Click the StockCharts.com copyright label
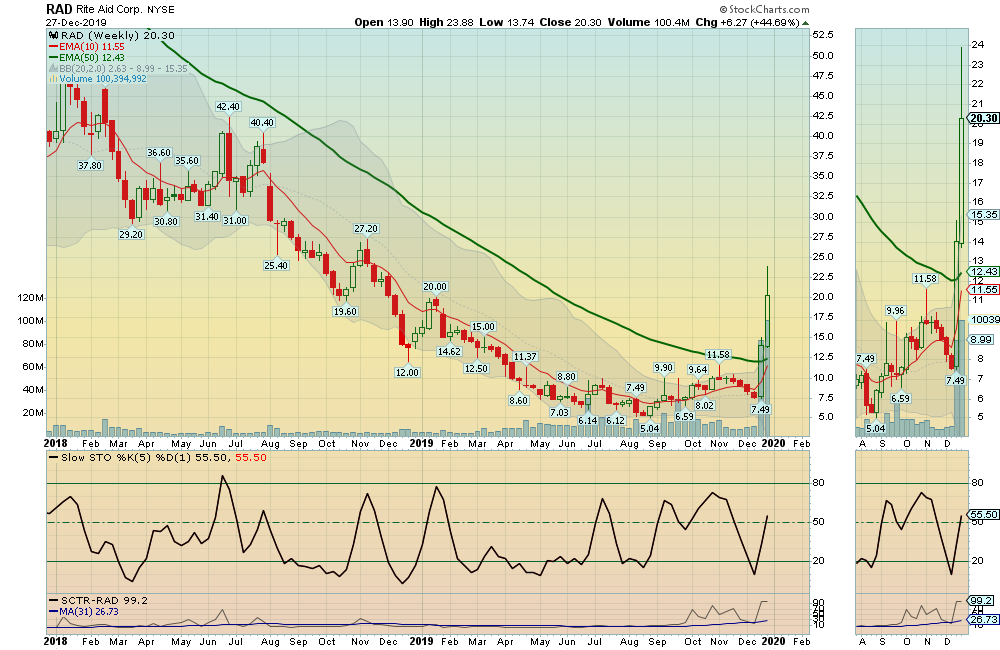The image size is (1000, 650). (x=764, y=10)
